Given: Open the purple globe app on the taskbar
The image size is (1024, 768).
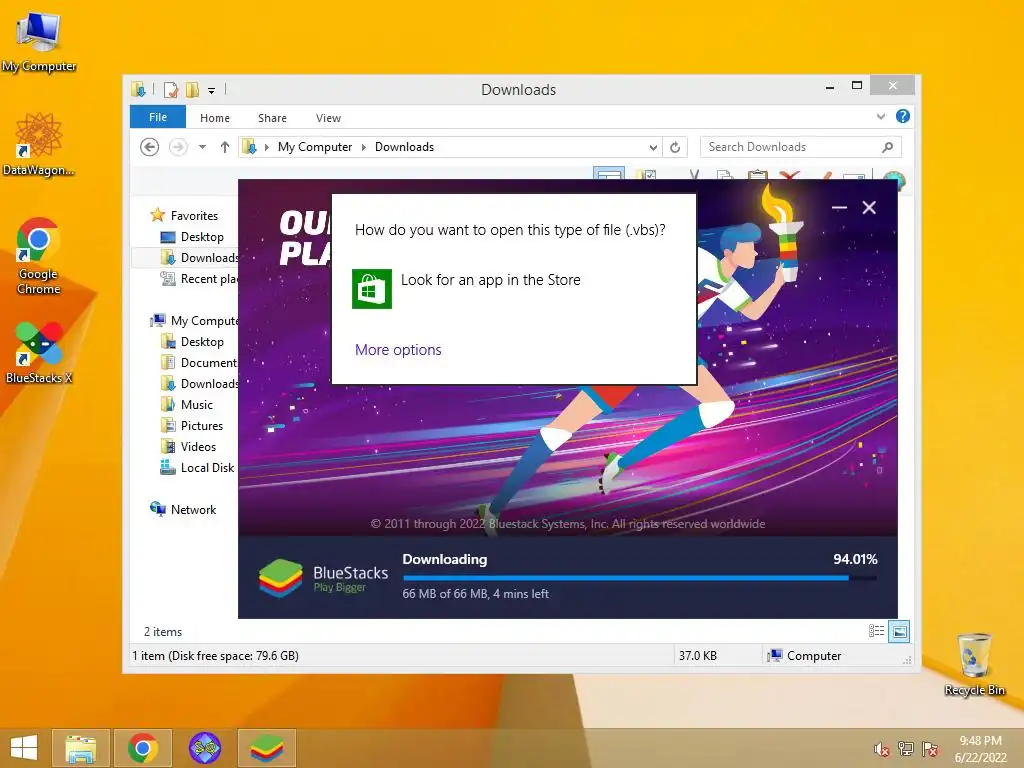Looking at the screenshot, I should [204, 748].
